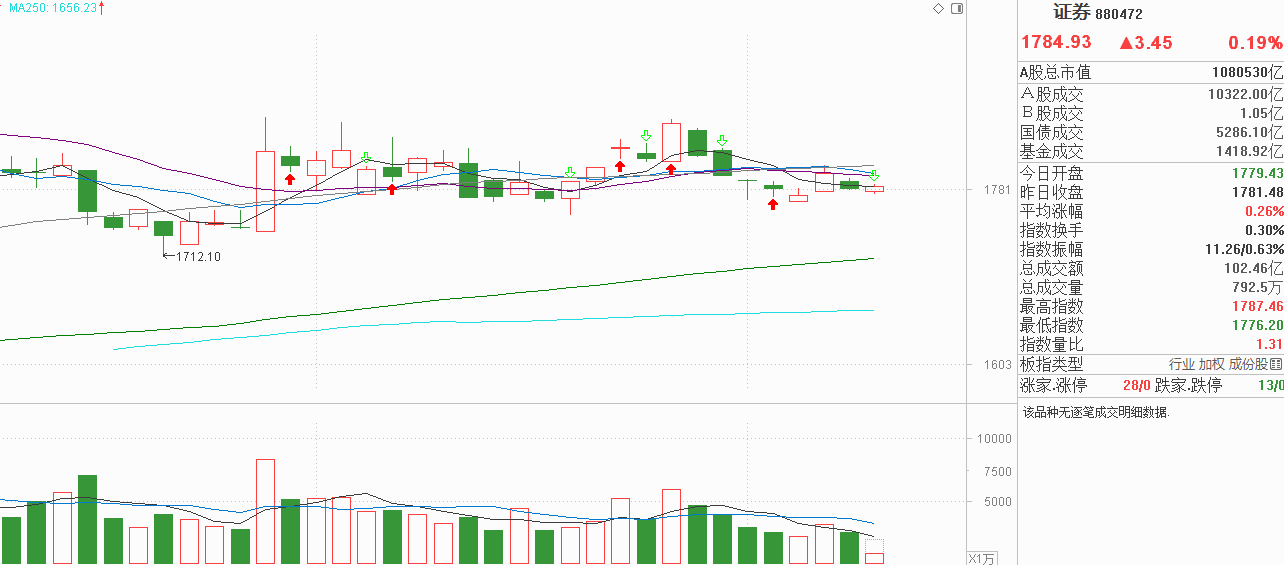Click the red arrow beside the MA250 value
This screenshot has height=565, width=1284.
[x=101, y=8]
